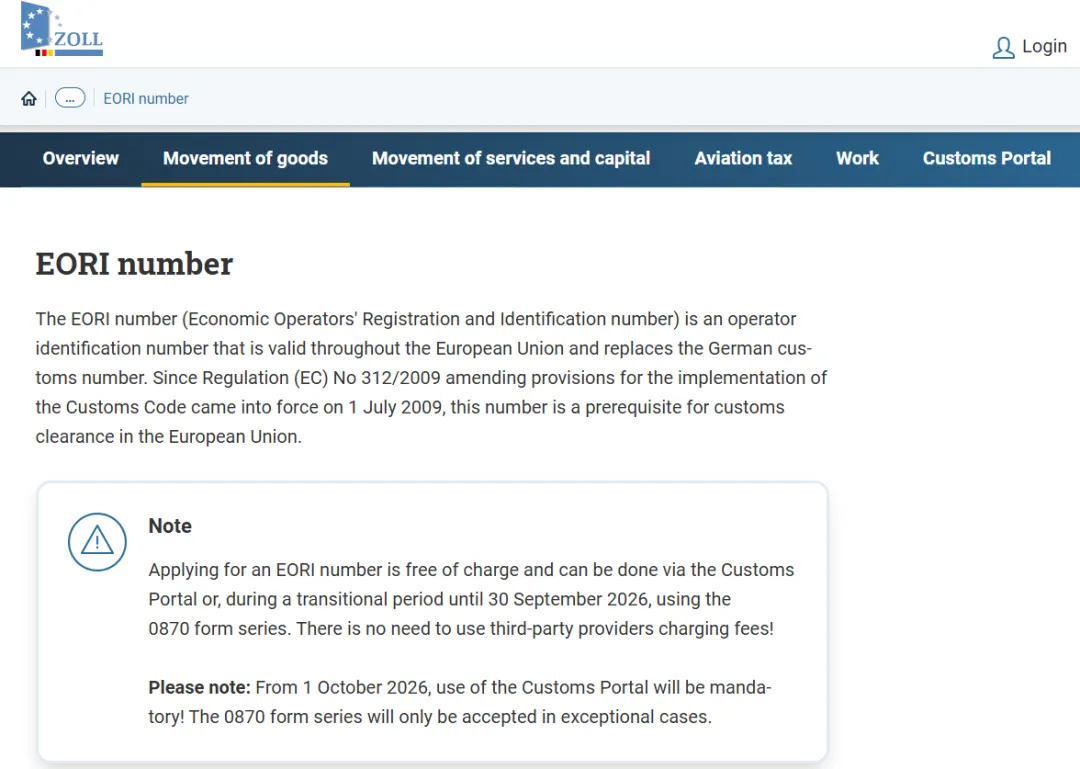Open the EORI number breadcrumb link
The height and width of the screenshot is (769, 1080).
[x=145, y=99]
